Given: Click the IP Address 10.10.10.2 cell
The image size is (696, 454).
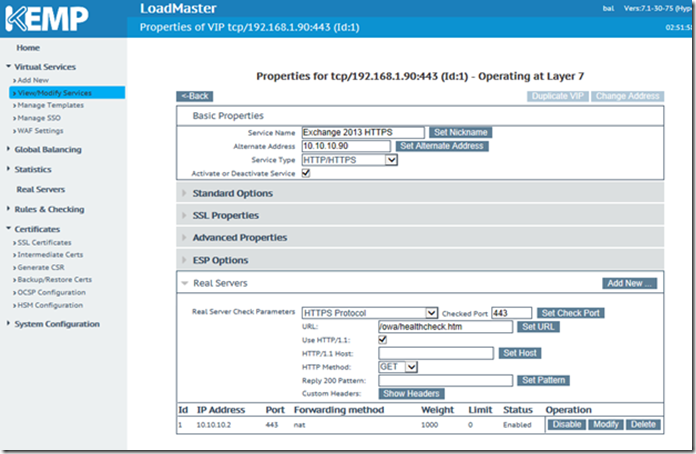Looking at the screenshot, I should click(214, 425).
